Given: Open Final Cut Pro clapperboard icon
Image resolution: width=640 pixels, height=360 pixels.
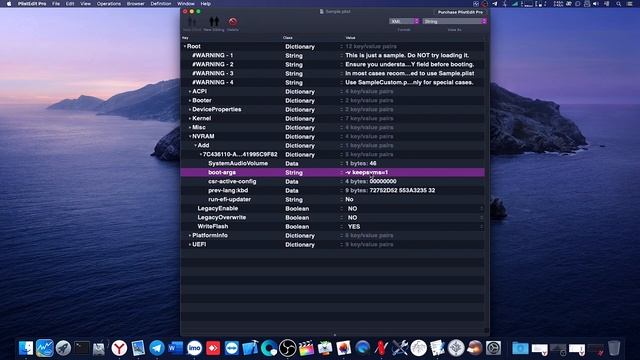Looking at the screenshot, I should [x=307, y=348].
